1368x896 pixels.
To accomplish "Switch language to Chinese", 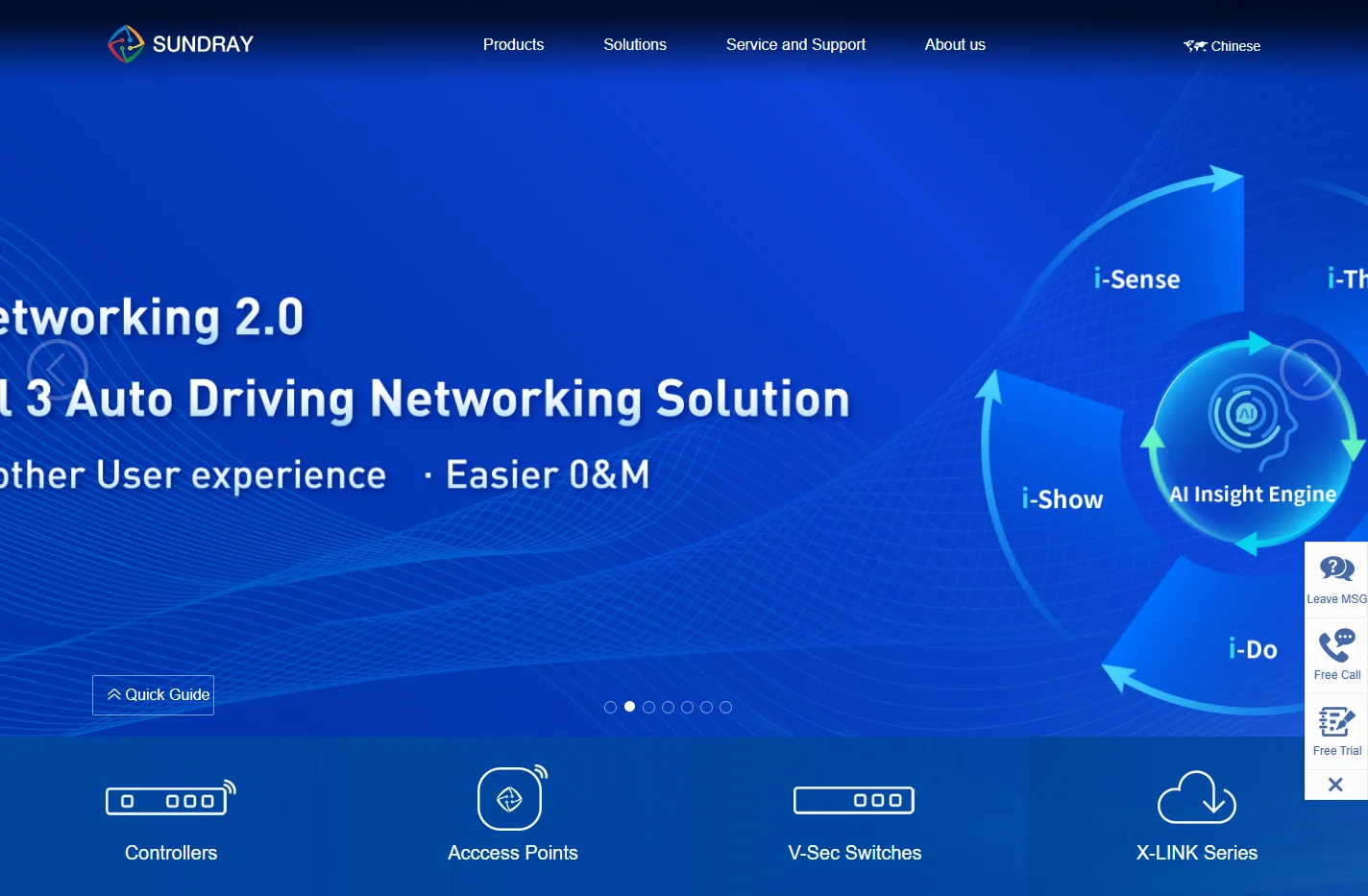I will point(1235,46).
